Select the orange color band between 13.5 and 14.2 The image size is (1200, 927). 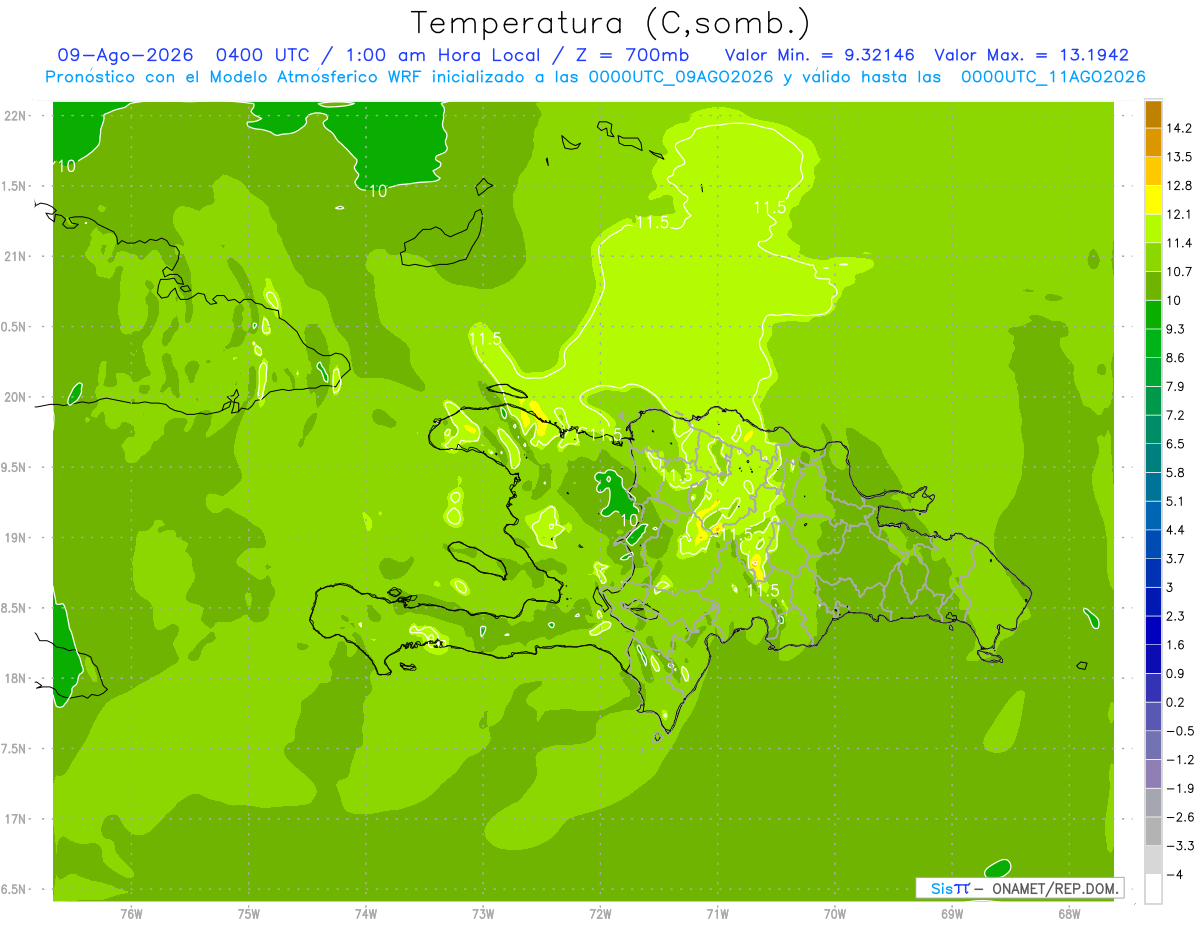pos(1153,142)
